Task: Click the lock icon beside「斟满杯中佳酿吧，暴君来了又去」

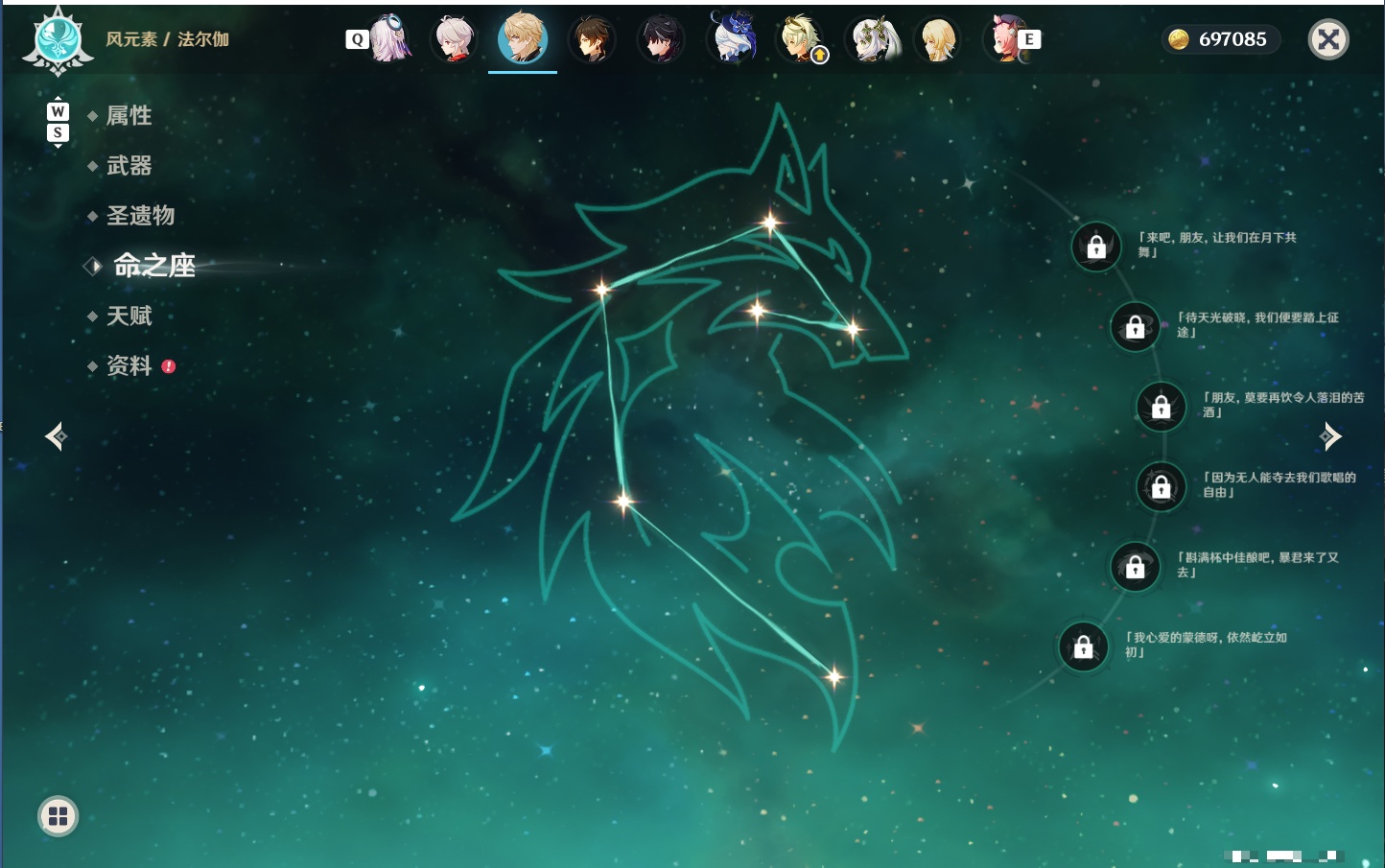Action: 1135,567
